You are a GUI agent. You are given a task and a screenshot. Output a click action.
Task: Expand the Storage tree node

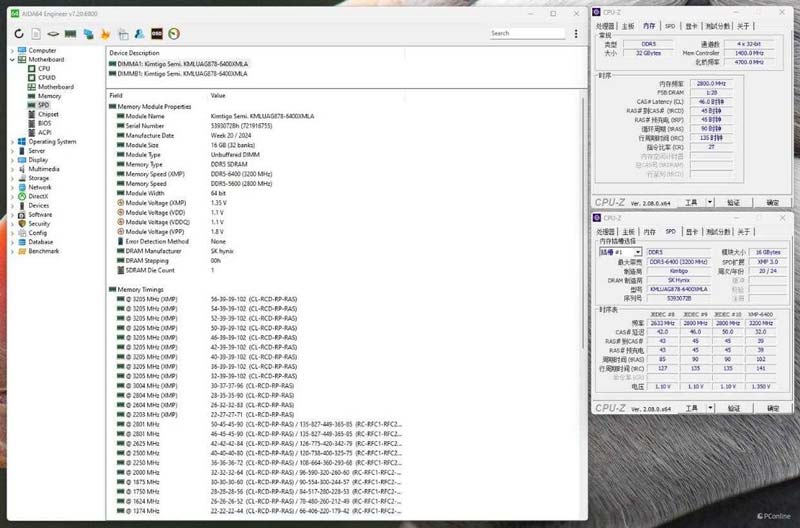[x=12, y=178]
